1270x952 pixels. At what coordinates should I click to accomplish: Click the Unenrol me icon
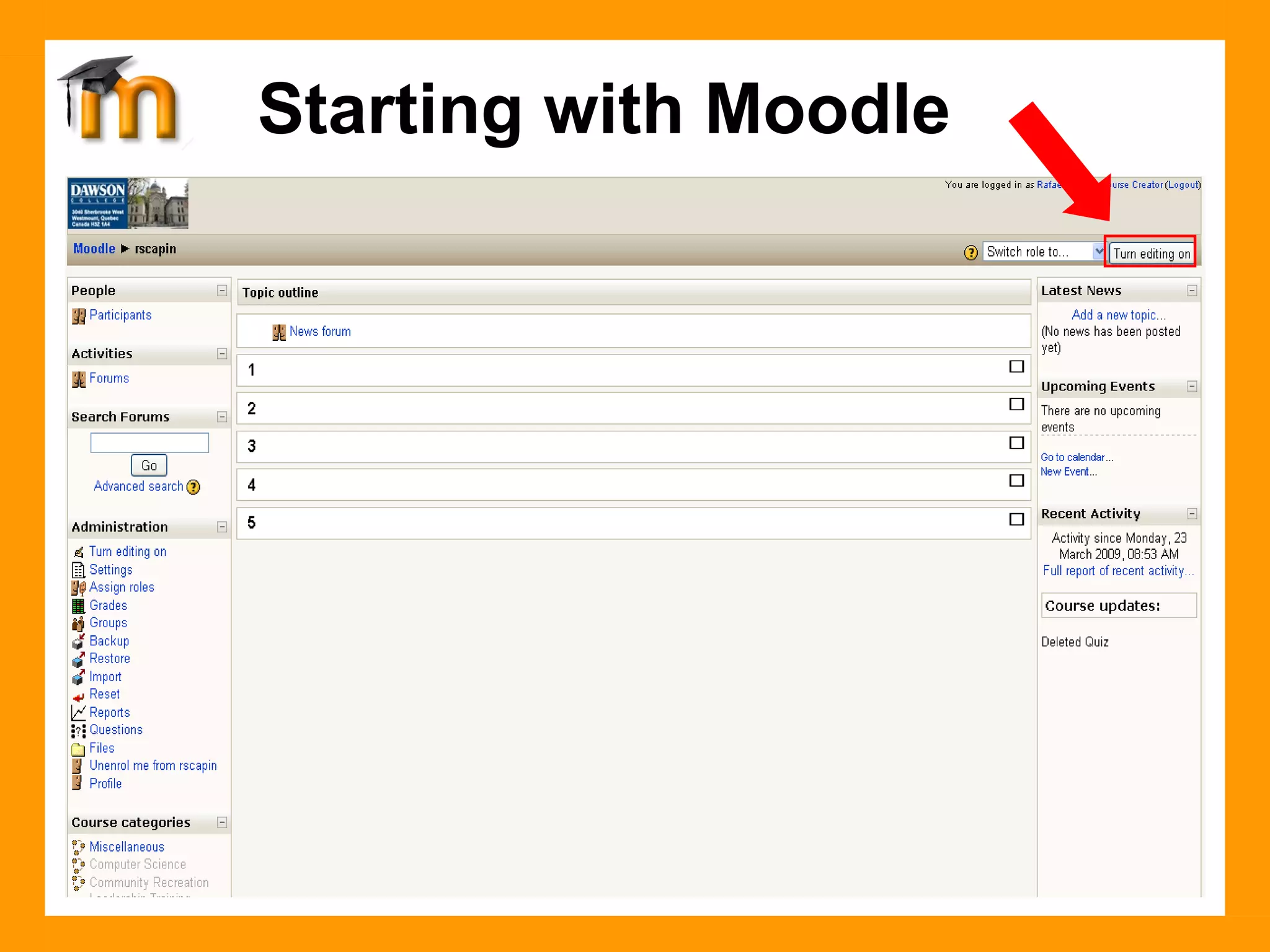pyautogui.click(x=77, y=766)
